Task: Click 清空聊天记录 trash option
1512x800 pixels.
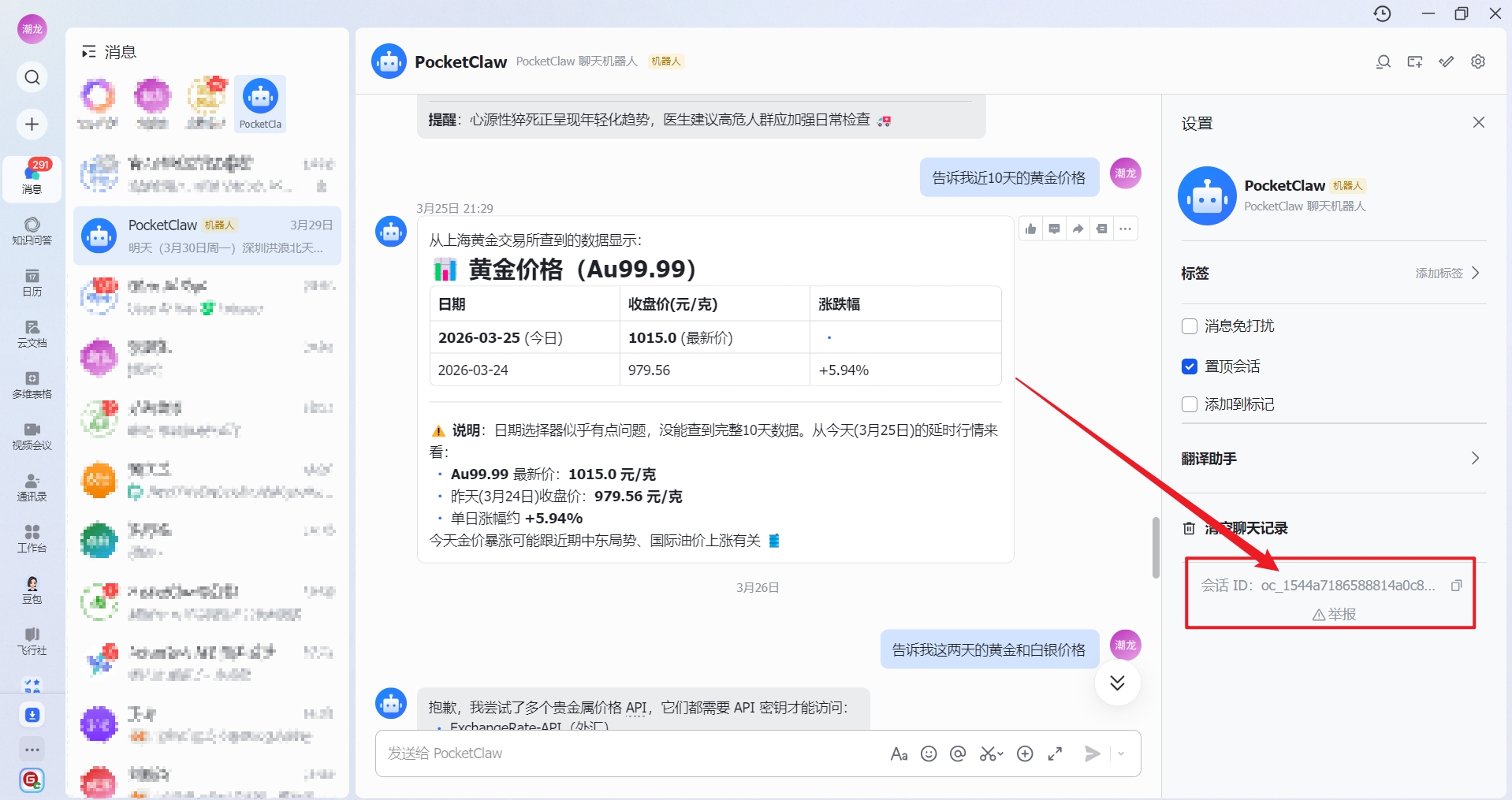Action: tap(1235, 528)
